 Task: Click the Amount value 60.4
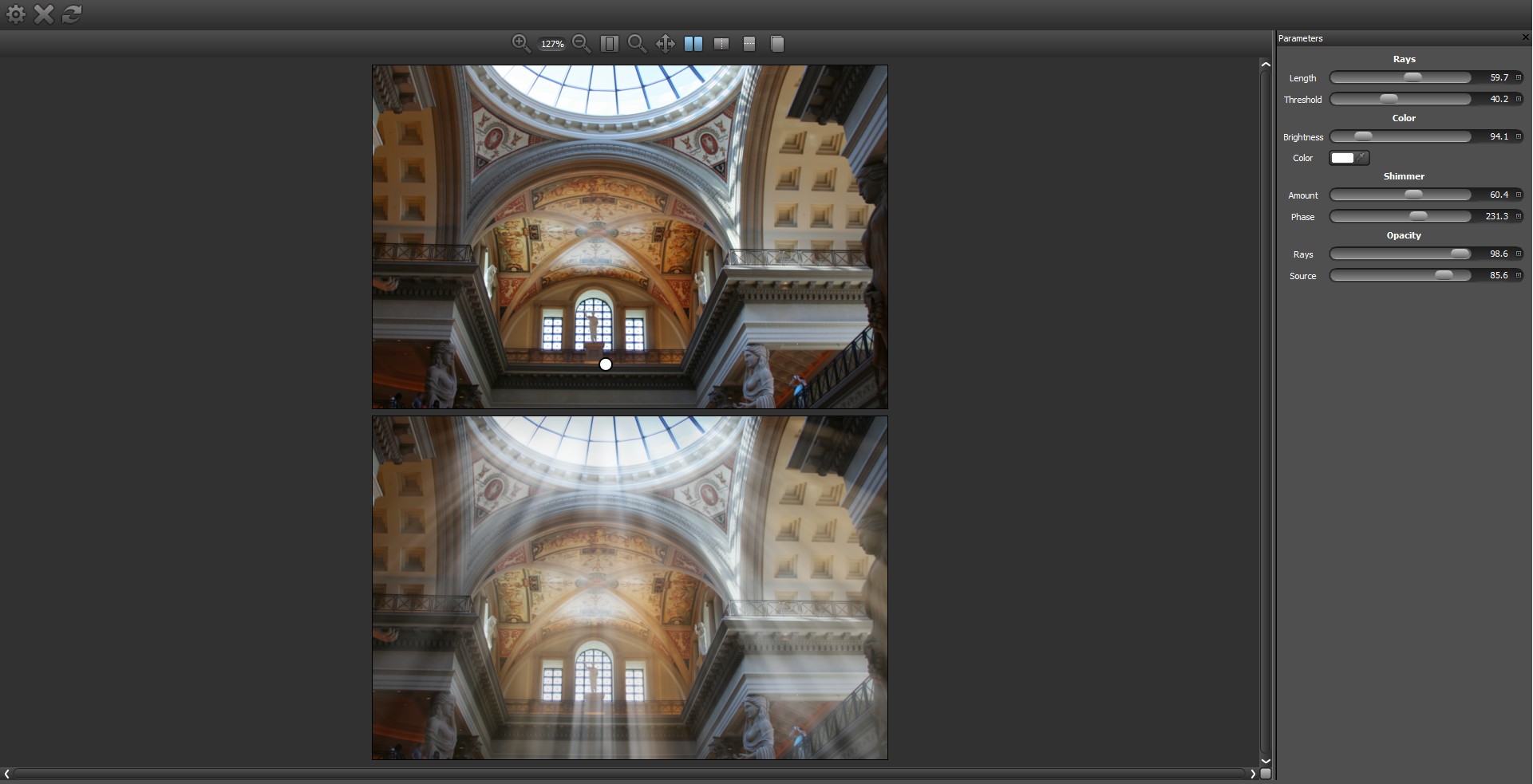(1499, 195)
